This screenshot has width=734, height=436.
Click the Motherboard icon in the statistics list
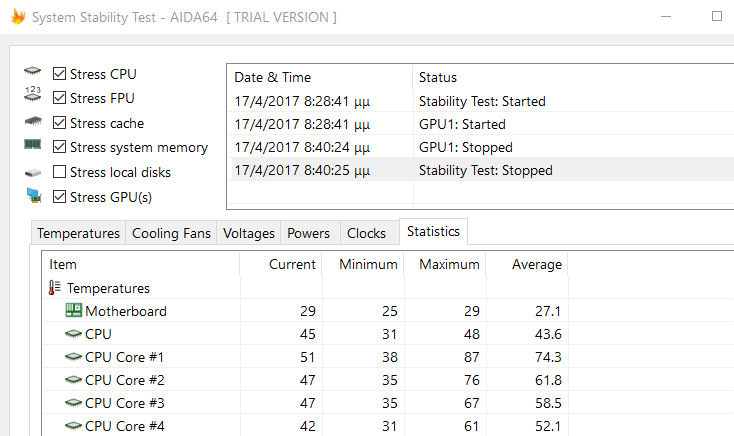[x=73, y=310]
